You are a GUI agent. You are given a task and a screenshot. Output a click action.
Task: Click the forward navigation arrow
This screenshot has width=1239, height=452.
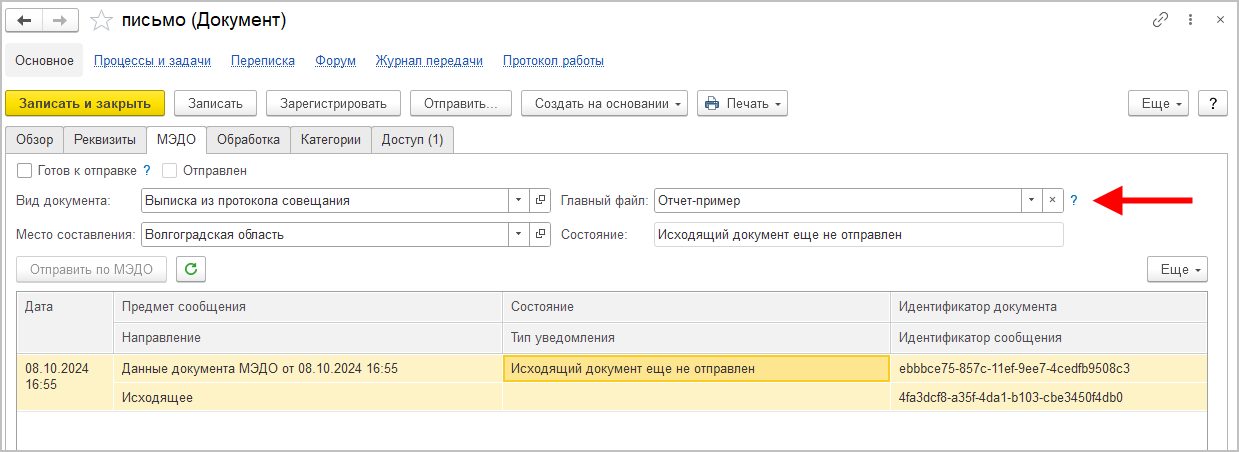(x=60, y=20)
